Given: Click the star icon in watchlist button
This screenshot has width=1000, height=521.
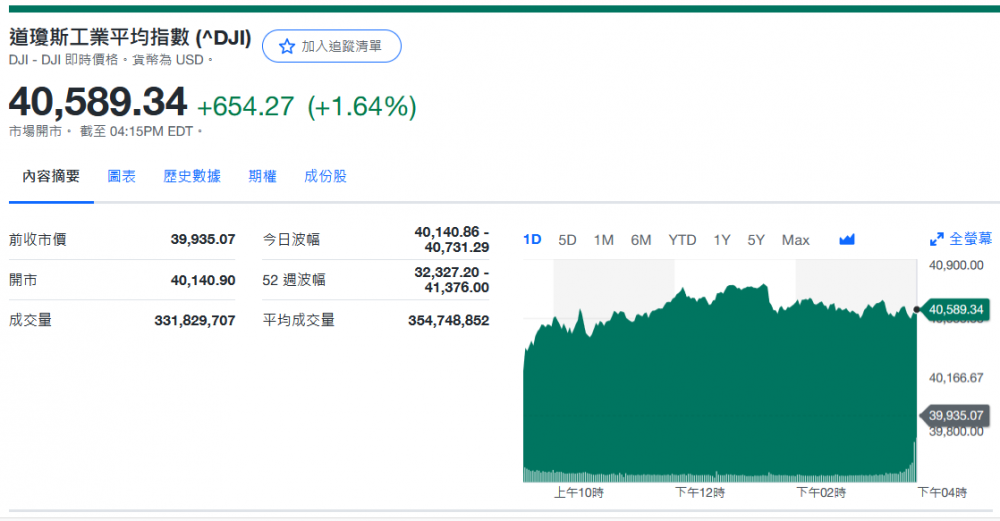Looking at the screenshot, I should [287, 47].
